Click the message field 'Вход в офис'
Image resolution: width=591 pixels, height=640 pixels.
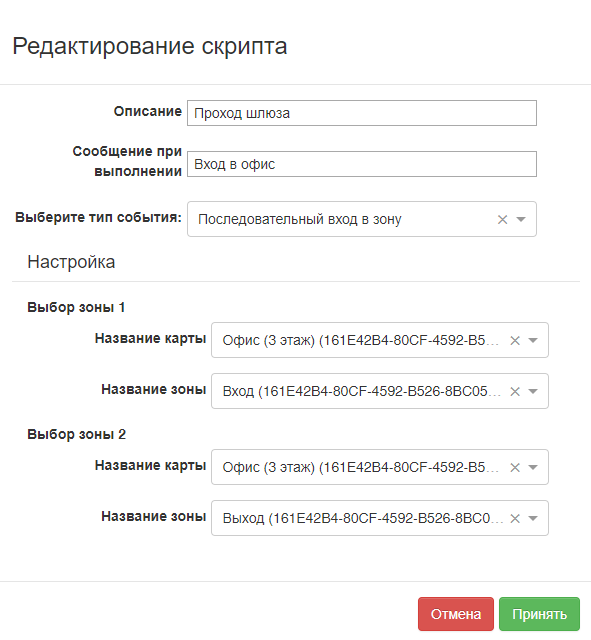tap(362, 164)
